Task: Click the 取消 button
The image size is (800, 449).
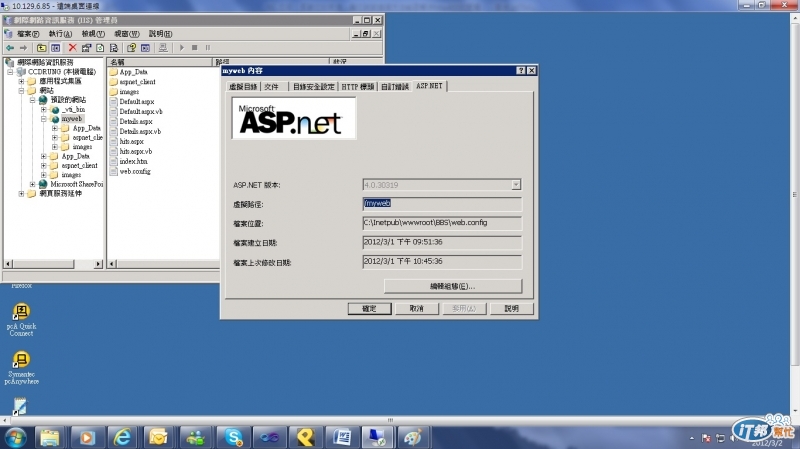Action: tap(417, 309)
